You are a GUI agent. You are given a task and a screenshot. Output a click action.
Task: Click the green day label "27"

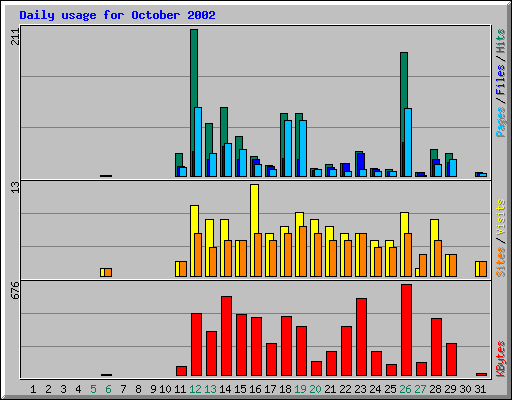point(420,389)
